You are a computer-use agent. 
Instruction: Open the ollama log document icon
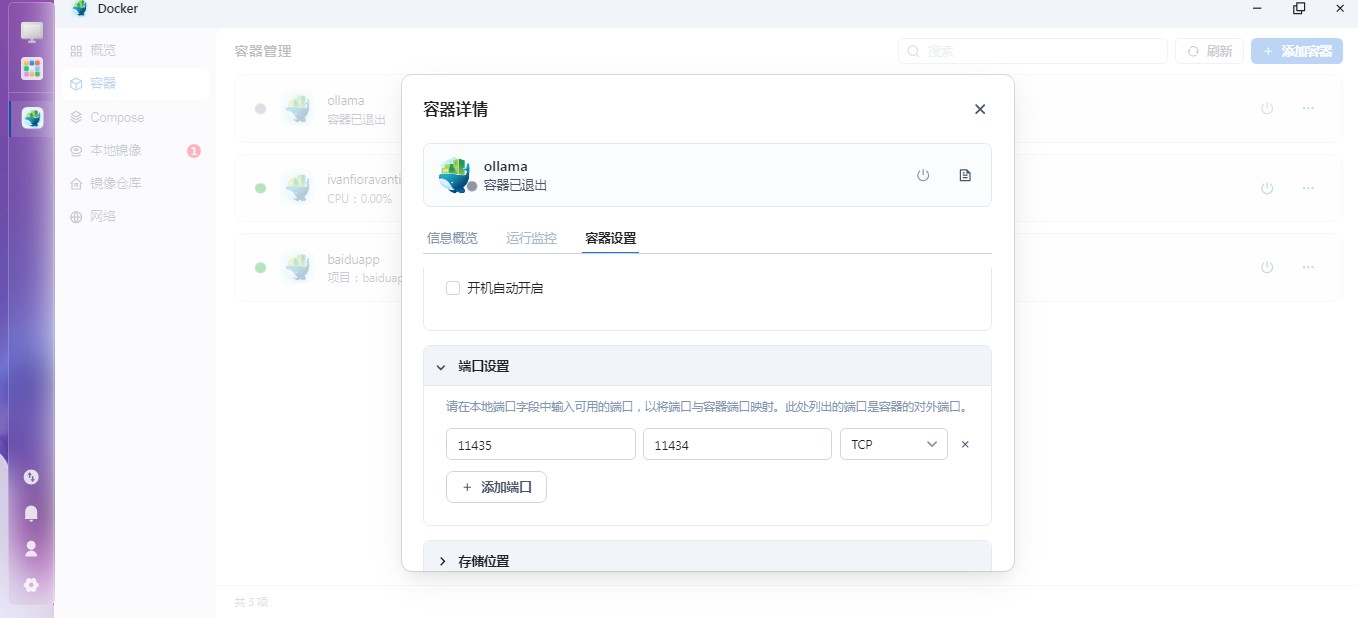coord(965,175)
